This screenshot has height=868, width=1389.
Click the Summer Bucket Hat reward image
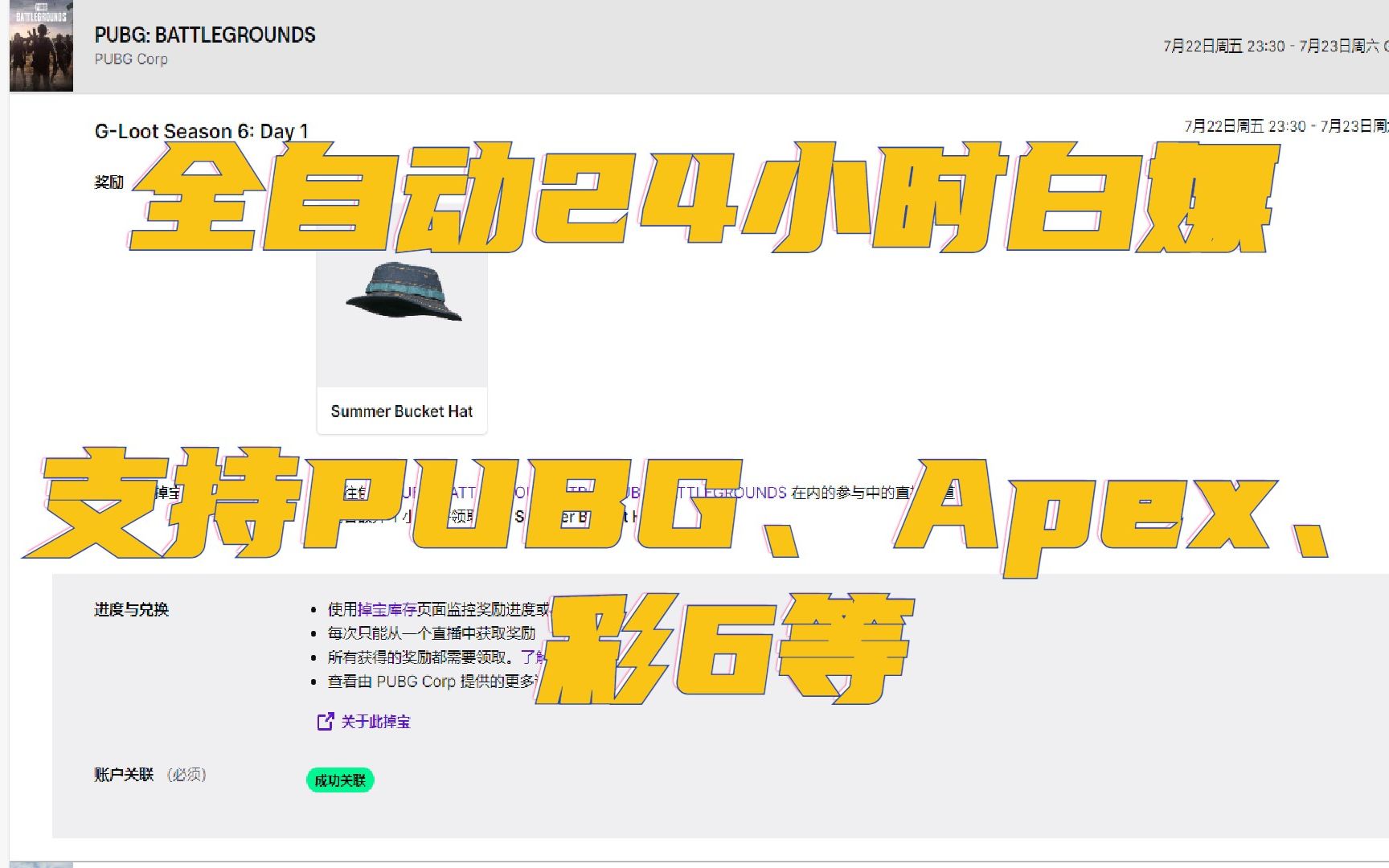[x=402, y=293]
